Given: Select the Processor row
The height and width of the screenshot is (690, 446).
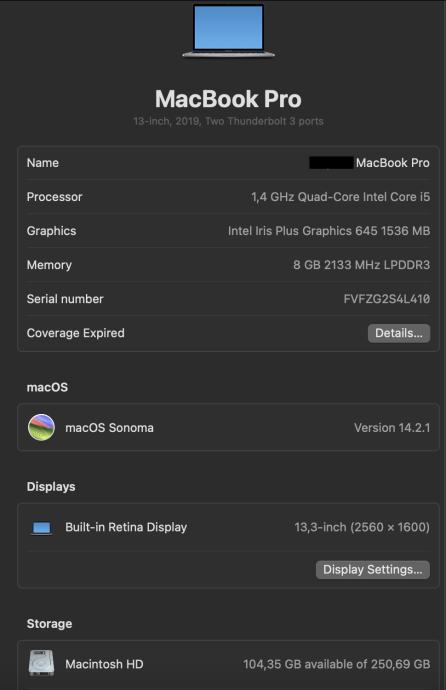Looking at the screenshot, I should pyautogui.click(x=228, y=197).
